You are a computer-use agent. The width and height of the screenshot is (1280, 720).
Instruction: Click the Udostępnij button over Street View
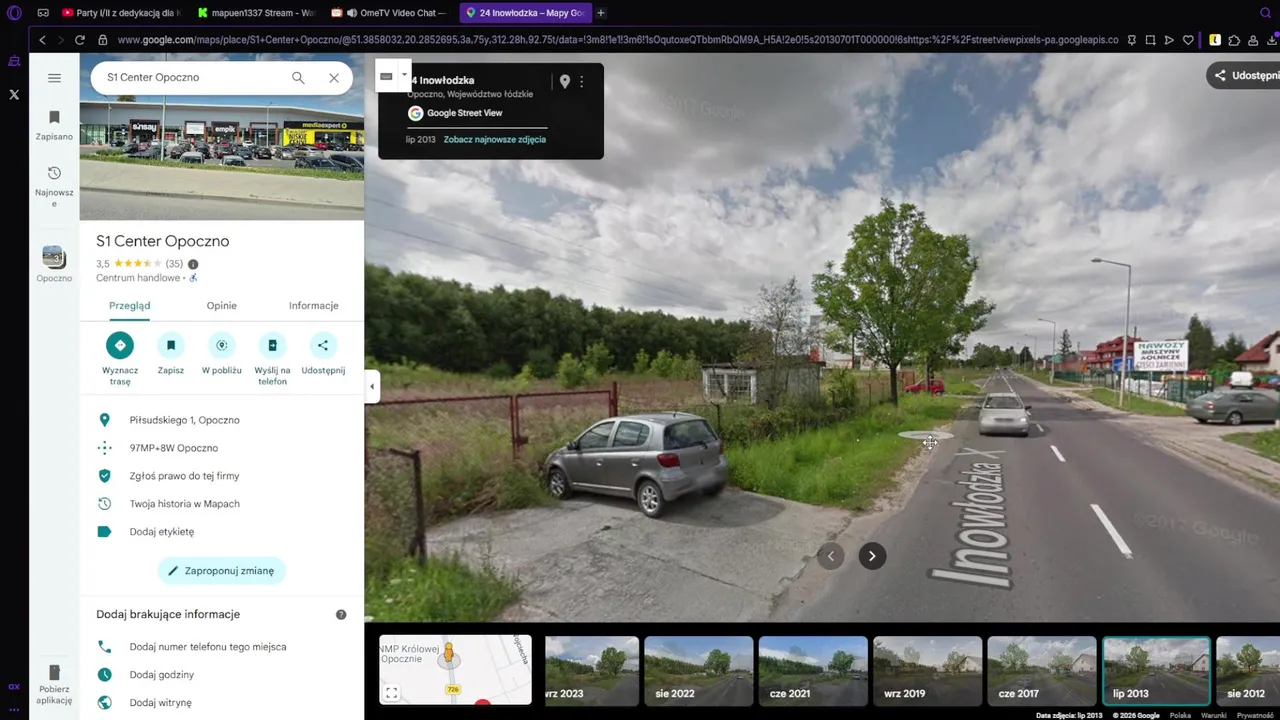click(1244, 76)
